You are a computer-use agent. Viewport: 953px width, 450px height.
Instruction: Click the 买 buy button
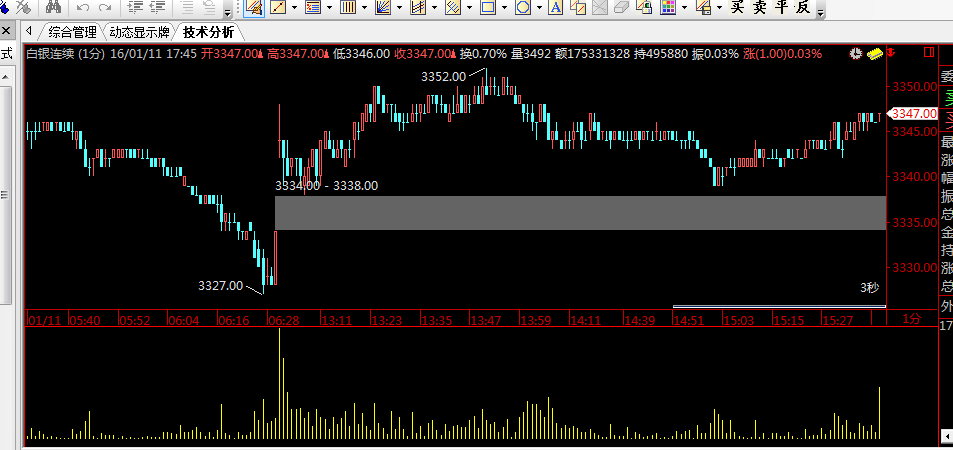click(x=737, y=8)
